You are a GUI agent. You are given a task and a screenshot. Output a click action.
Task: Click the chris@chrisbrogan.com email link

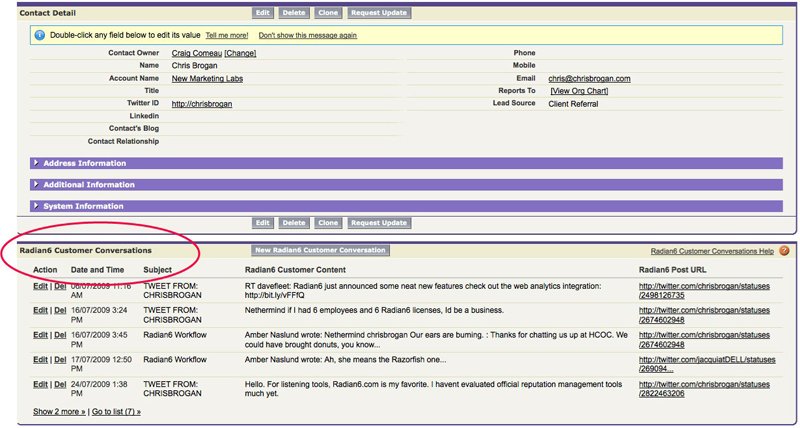589,79
